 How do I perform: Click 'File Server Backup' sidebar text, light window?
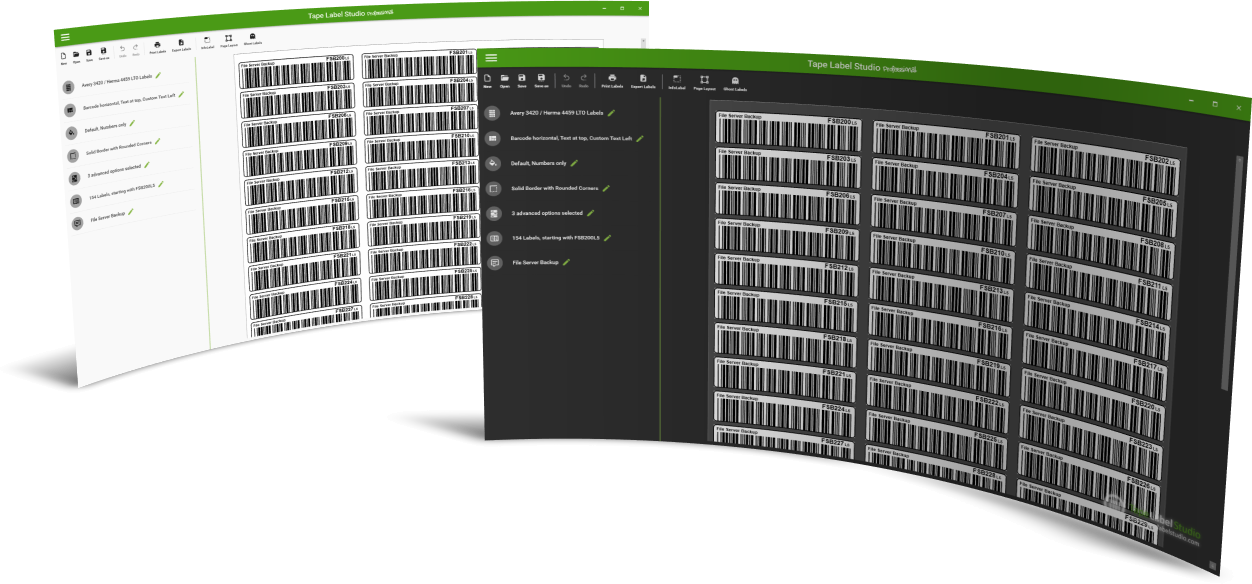coord(108,216)
